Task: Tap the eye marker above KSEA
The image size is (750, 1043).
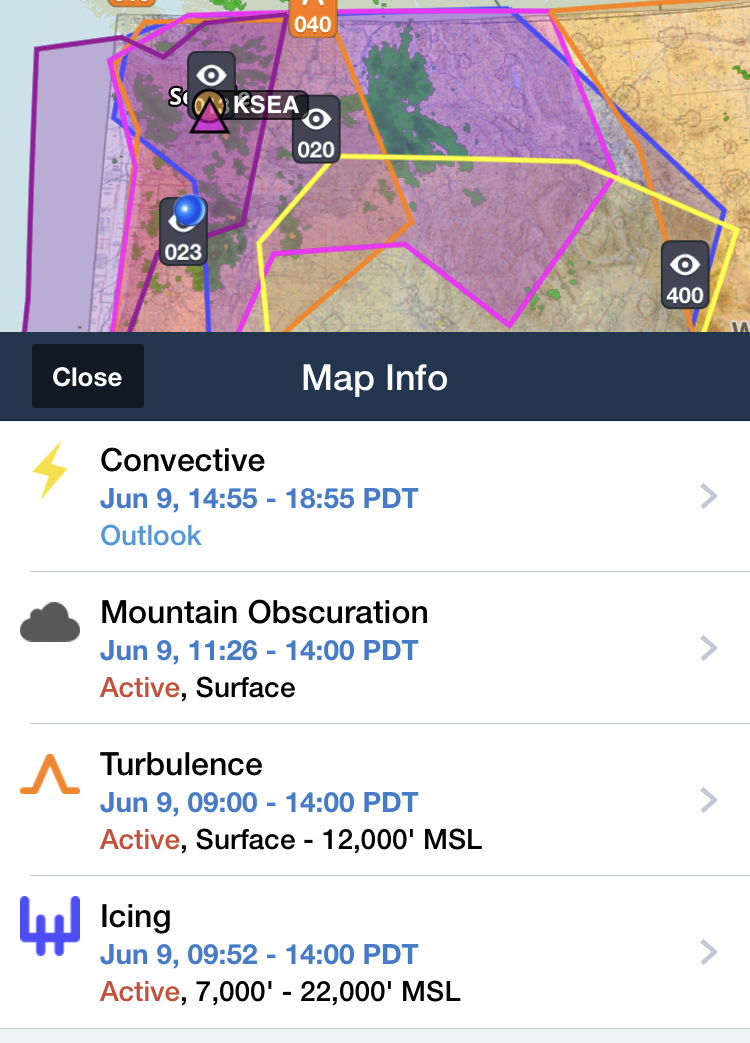Action: pyautogui.click(x=211, y=72)
